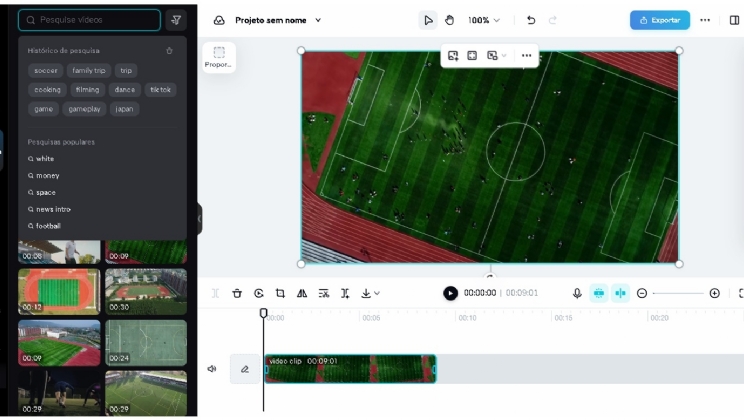Open the 00:29 night players thumbnail
The width and height of the screenshot is (744, 420).
(59, 393)
